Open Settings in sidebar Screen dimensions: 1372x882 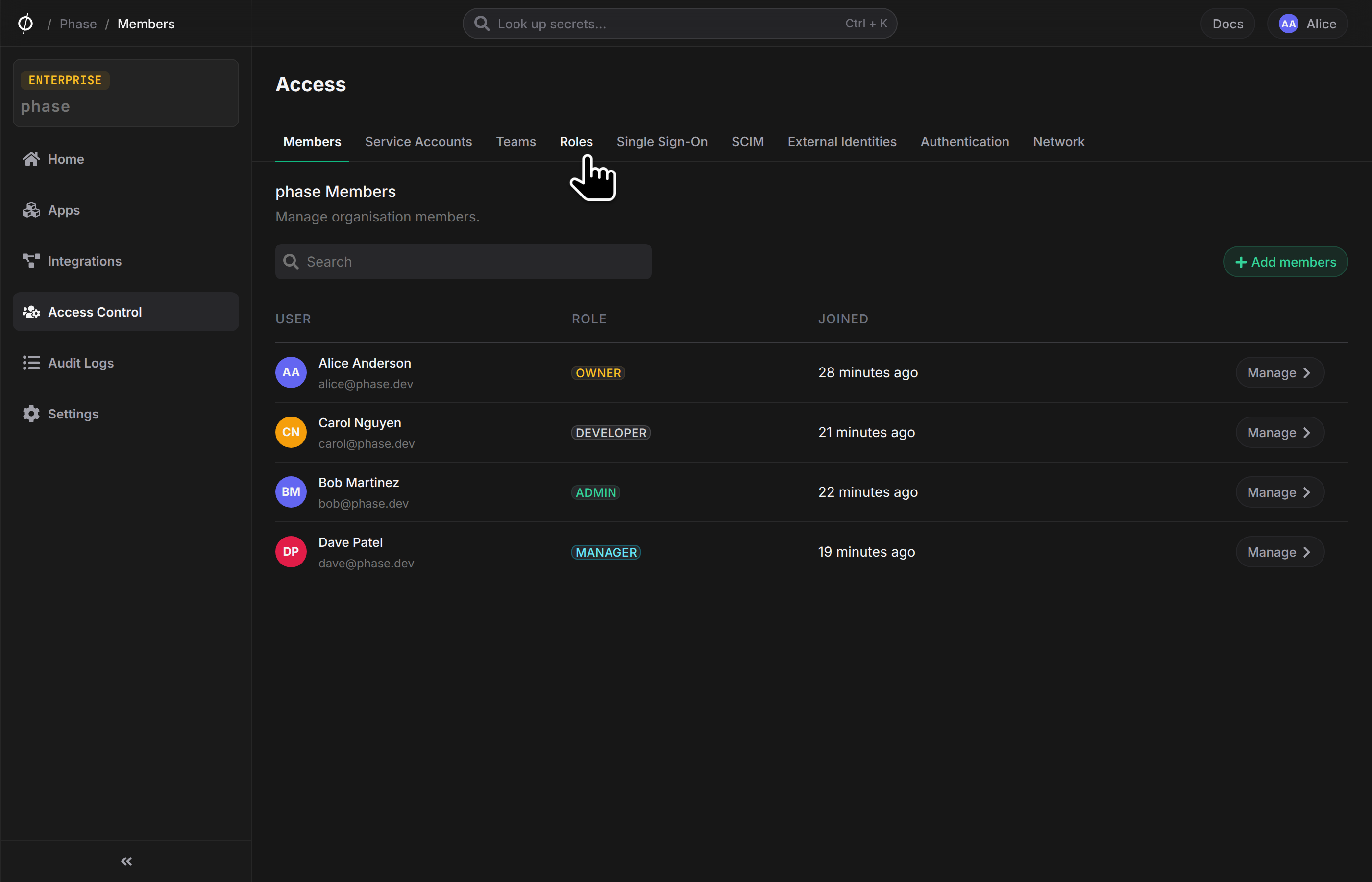click(x=125, y=414)
